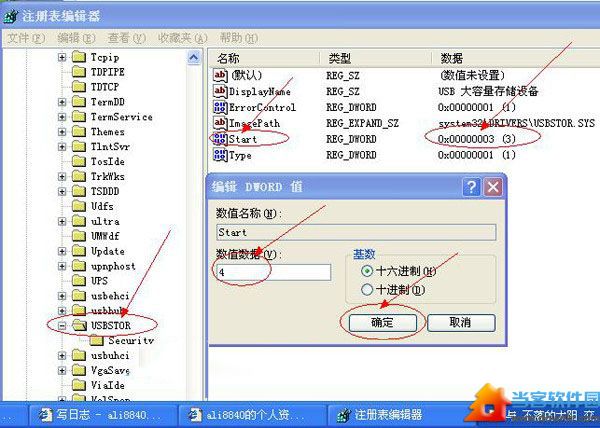Click the 名称 column header
This screenshot has height=428, width=600.
[x=264, y=59]
